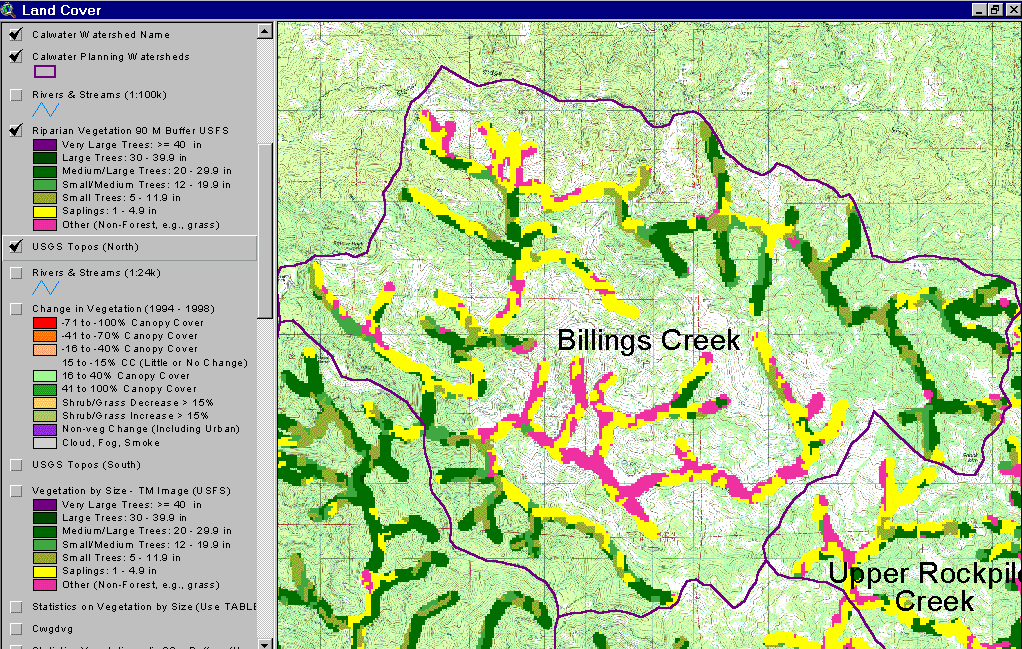1022x649 pixels.
Task: Click the legend scrollbar up arrow
Action: (265, 31)
